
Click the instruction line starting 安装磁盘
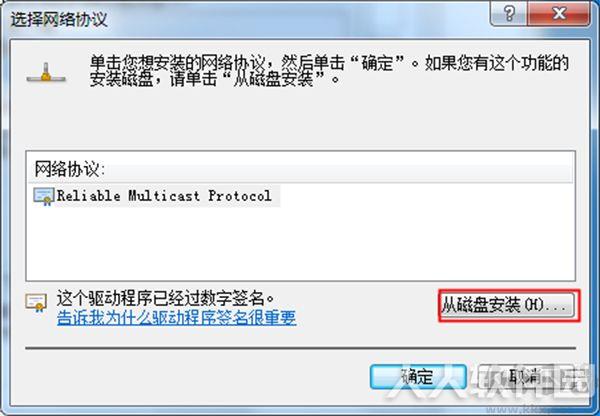[x=215, y=79]
